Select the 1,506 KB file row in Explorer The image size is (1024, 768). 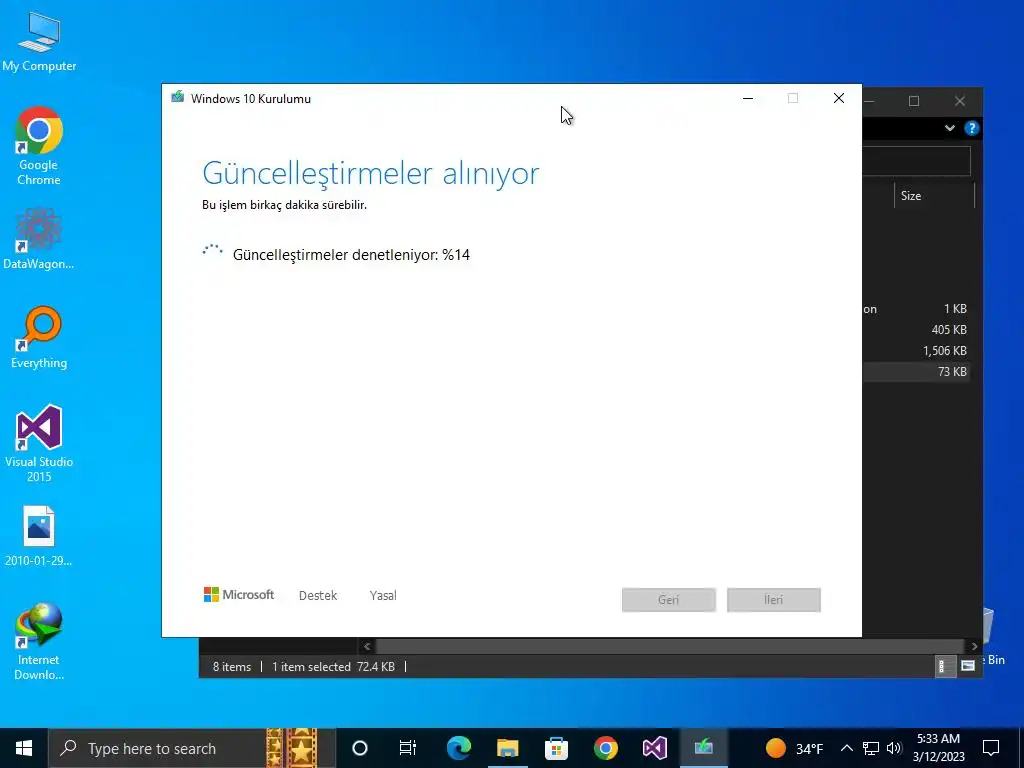point(916,351)
